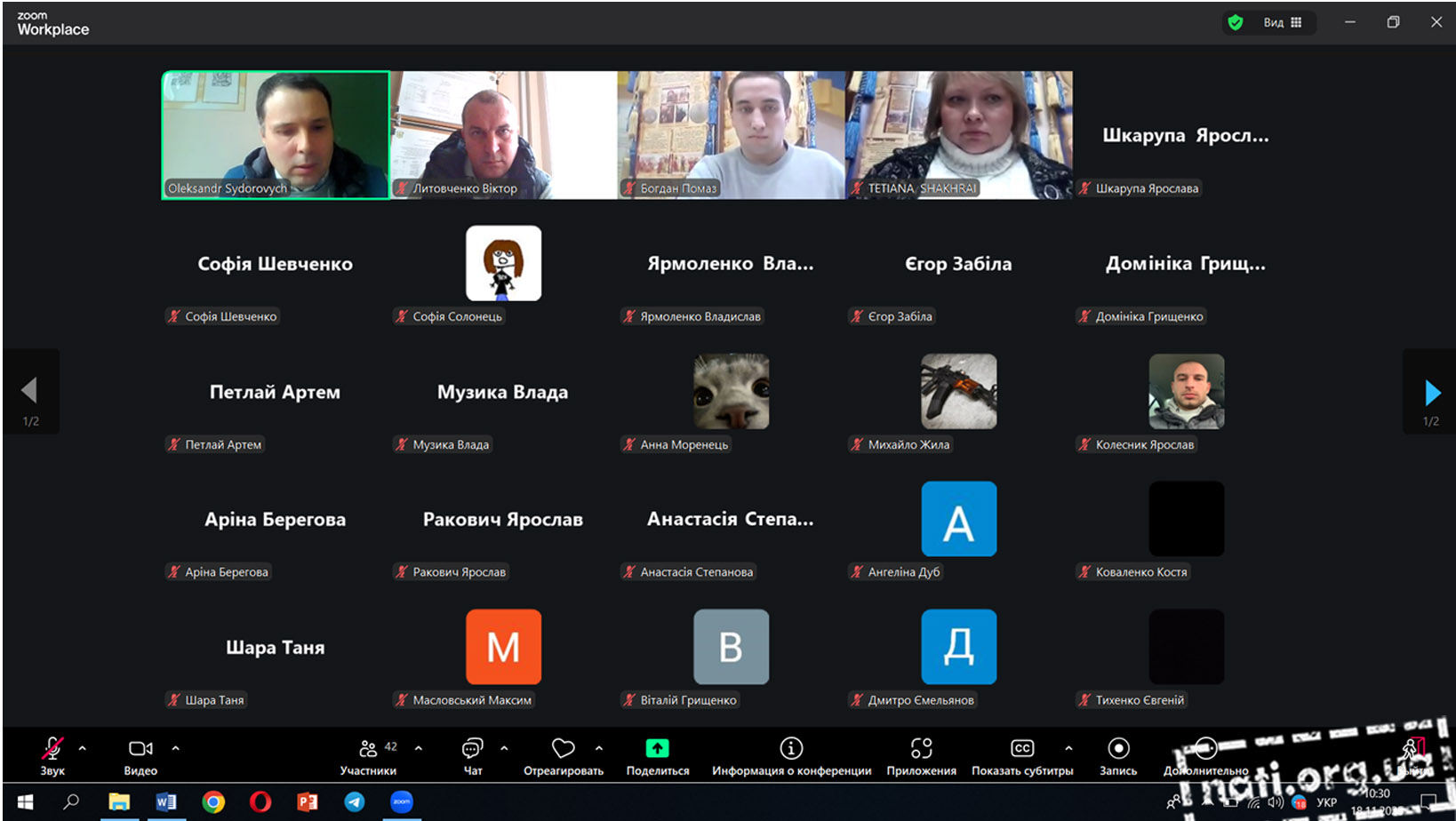Open the Chat (Чат) panel
This screenshot has height=821, width=1456.
click(x=473, y=749)
